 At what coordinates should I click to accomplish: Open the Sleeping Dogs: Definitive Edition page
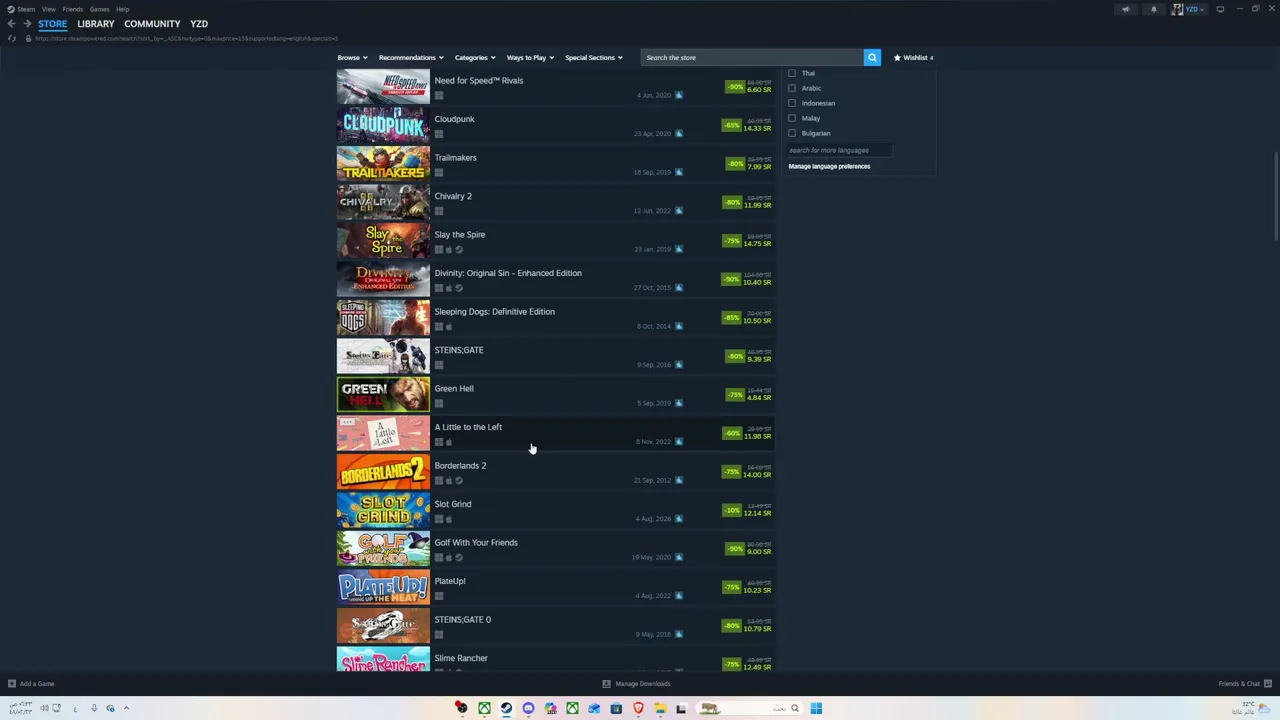[556, 318]
